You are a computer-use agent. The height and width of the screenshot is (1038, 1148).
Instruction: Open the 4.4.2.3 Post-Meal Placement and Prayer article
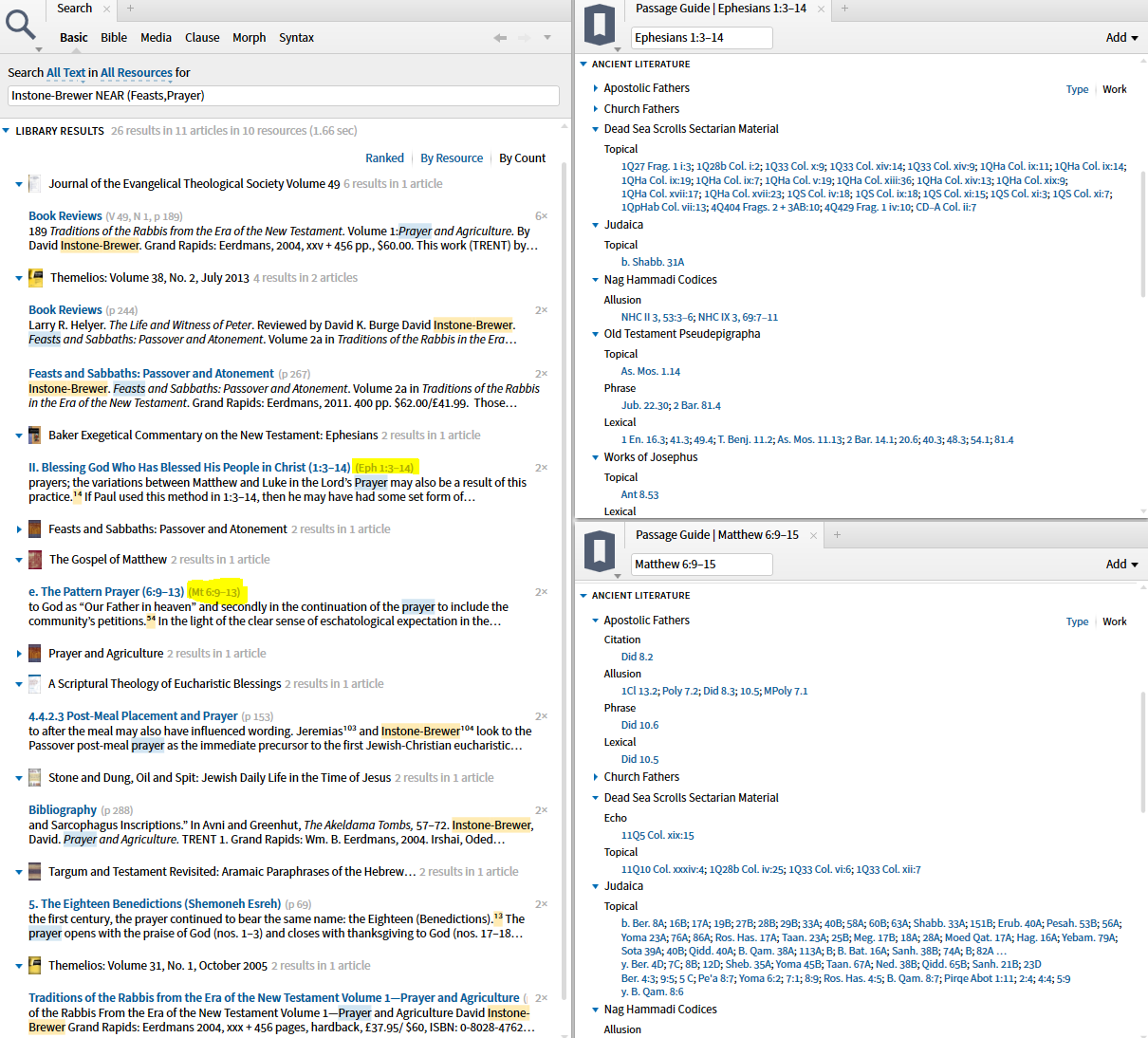point(133,716)
